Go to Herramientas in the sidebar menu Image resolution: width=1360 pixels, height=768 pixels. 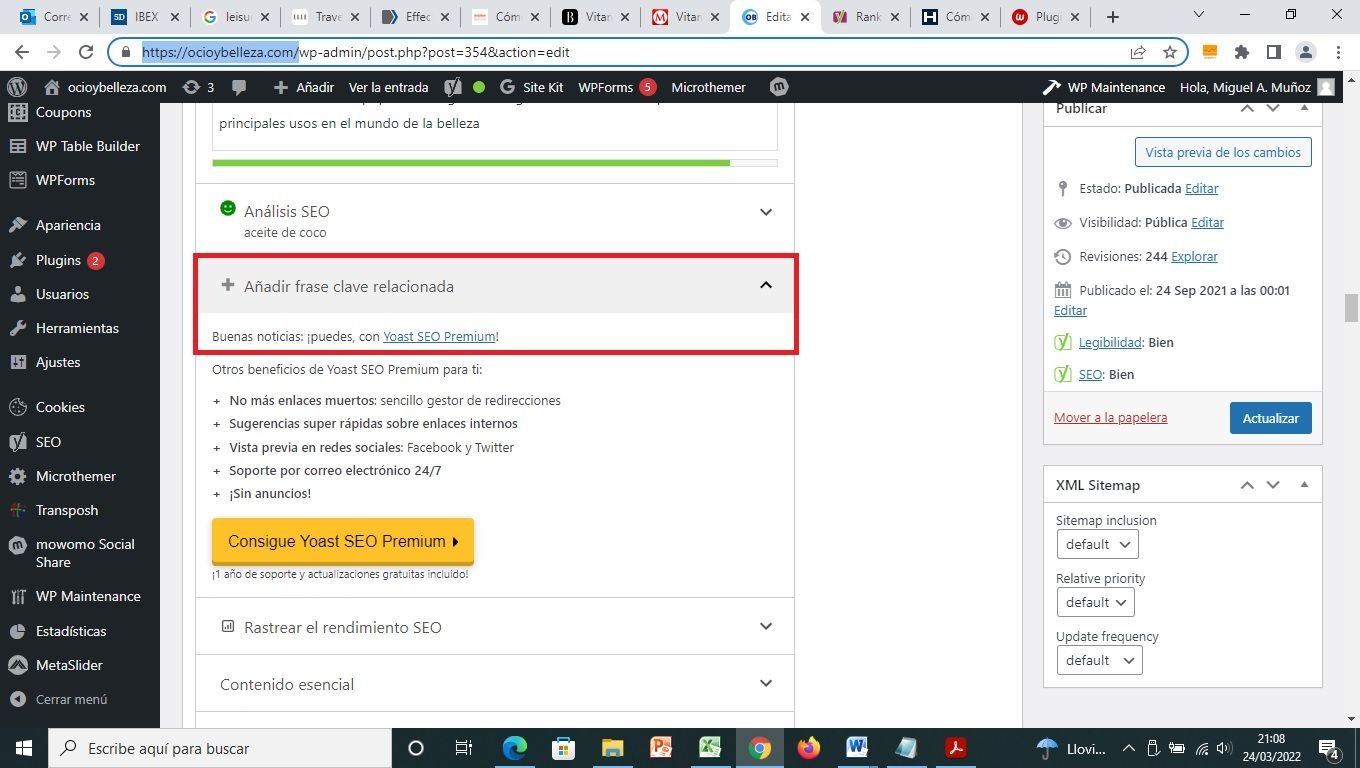tap(77, 328)
